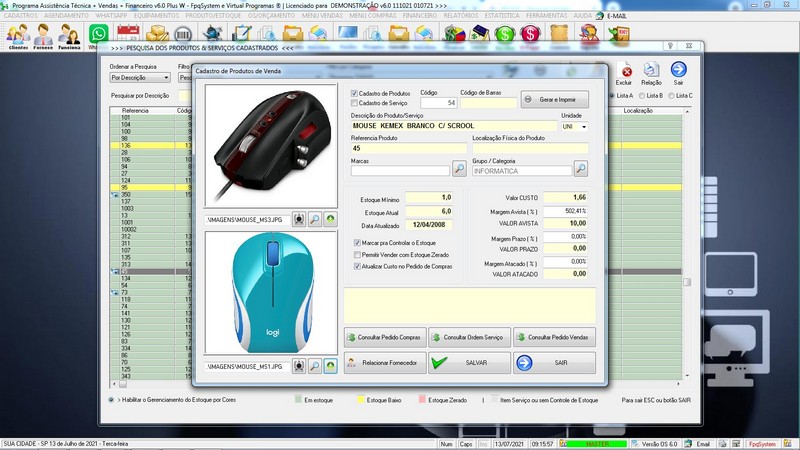
Task: Click the Estoque Atual field
Action: point(429,211)
